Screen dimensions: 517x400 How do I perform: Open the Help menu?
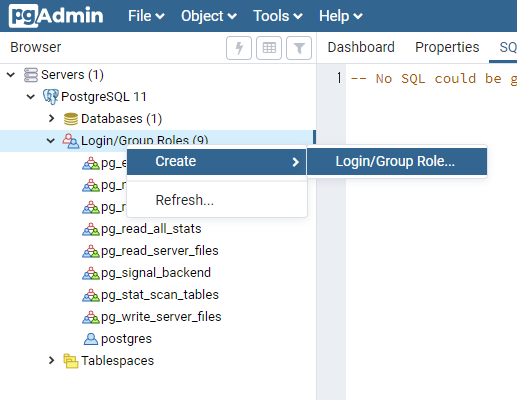pos(341,16)
